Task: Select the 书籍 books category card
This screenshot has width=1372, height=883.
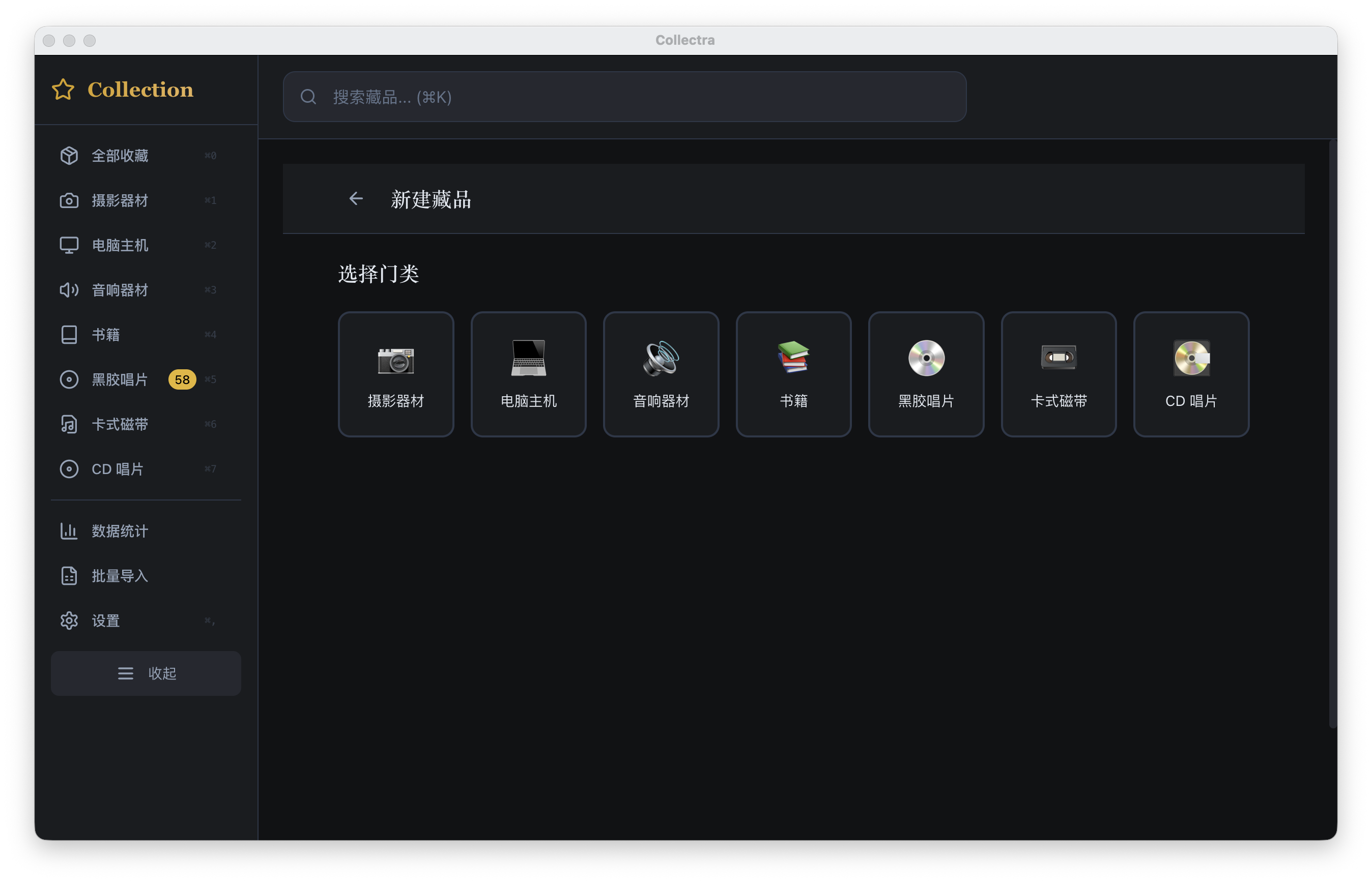Action: tap(793, 374)
